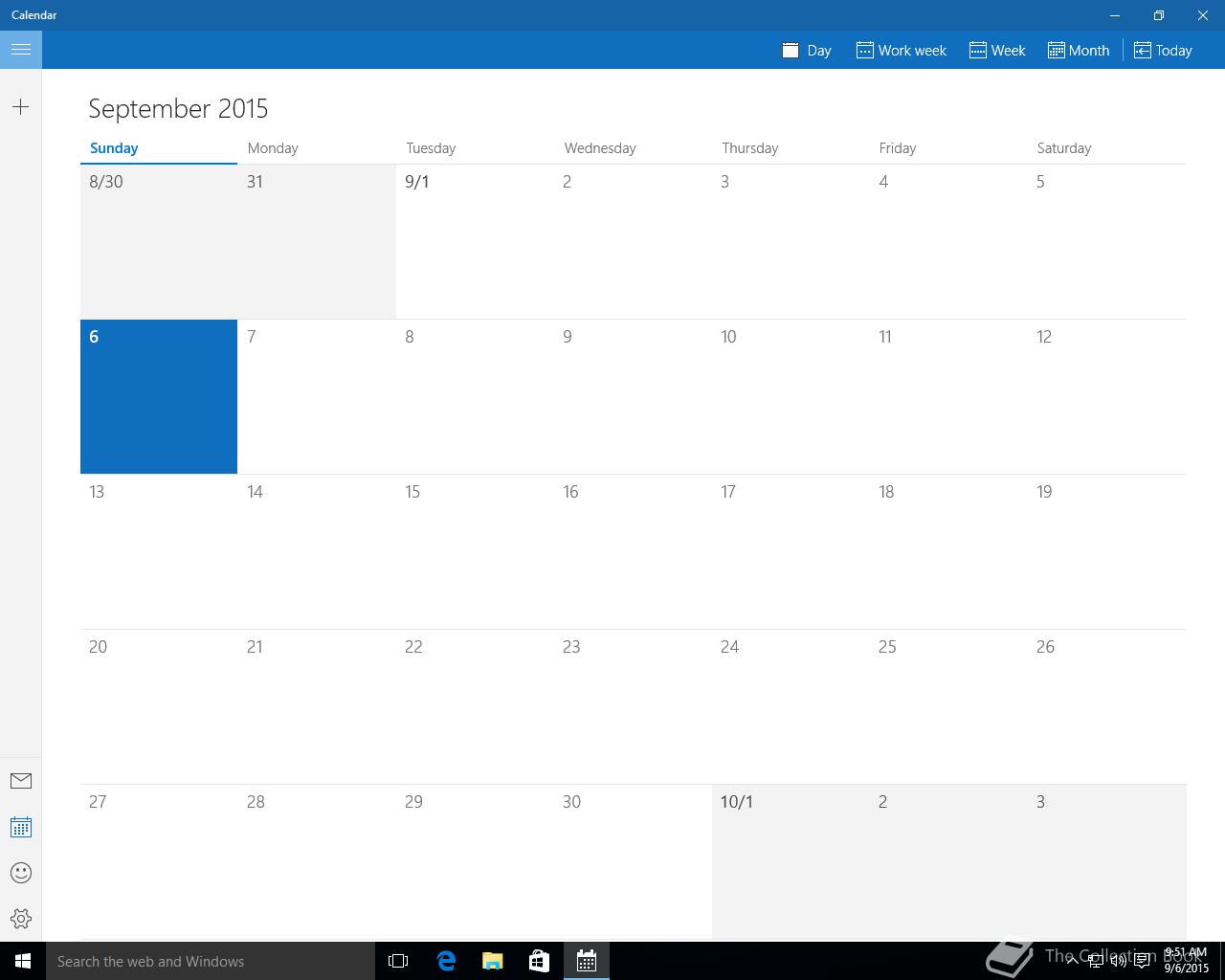This screenshot has height=980, width=1225.
Task: Select September 17 day cell
Action: point(791,552)
